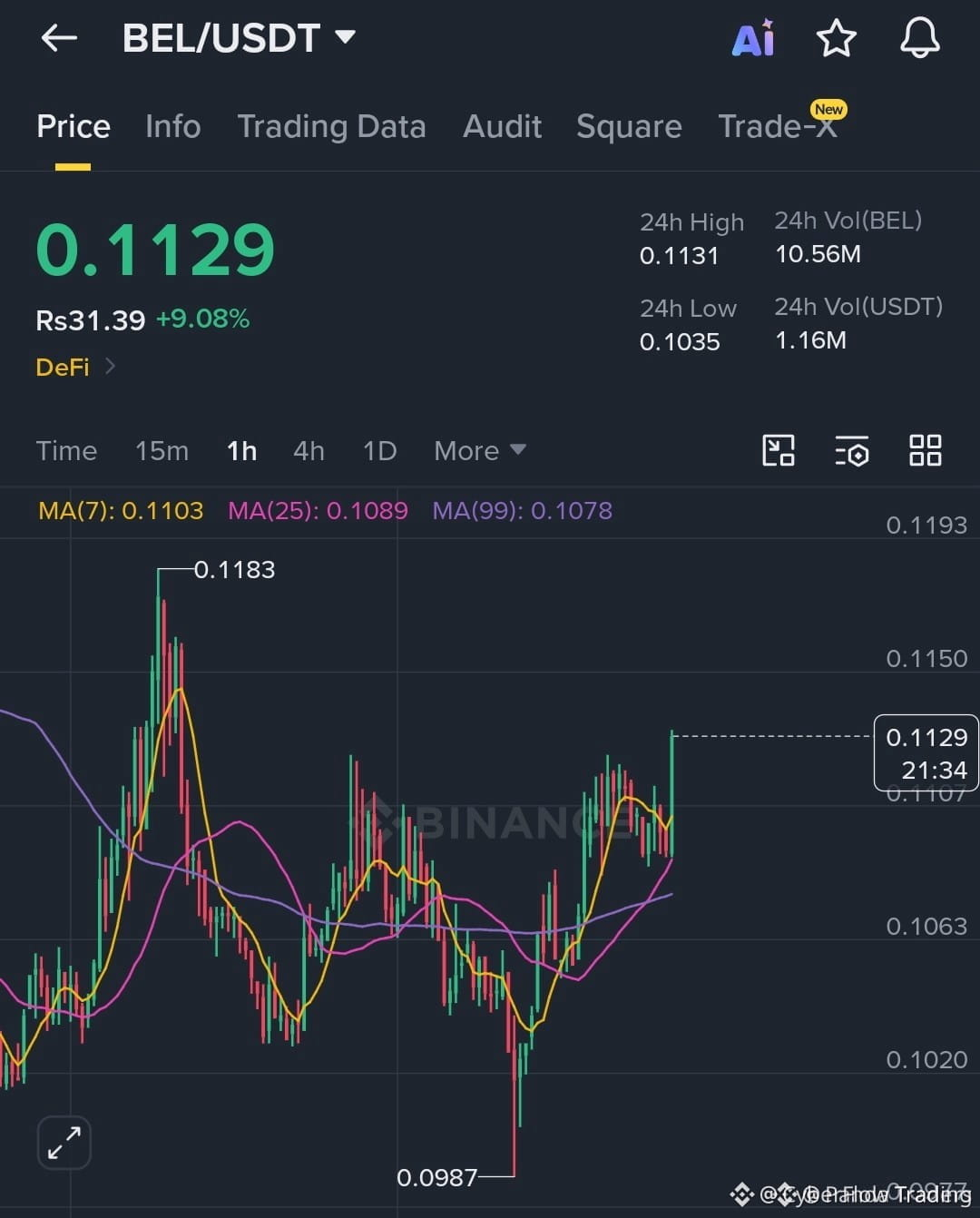Expand chart to fullscreen
Image resolution: width=980 pixels, height=1218 pixels.
[64, 1143]
